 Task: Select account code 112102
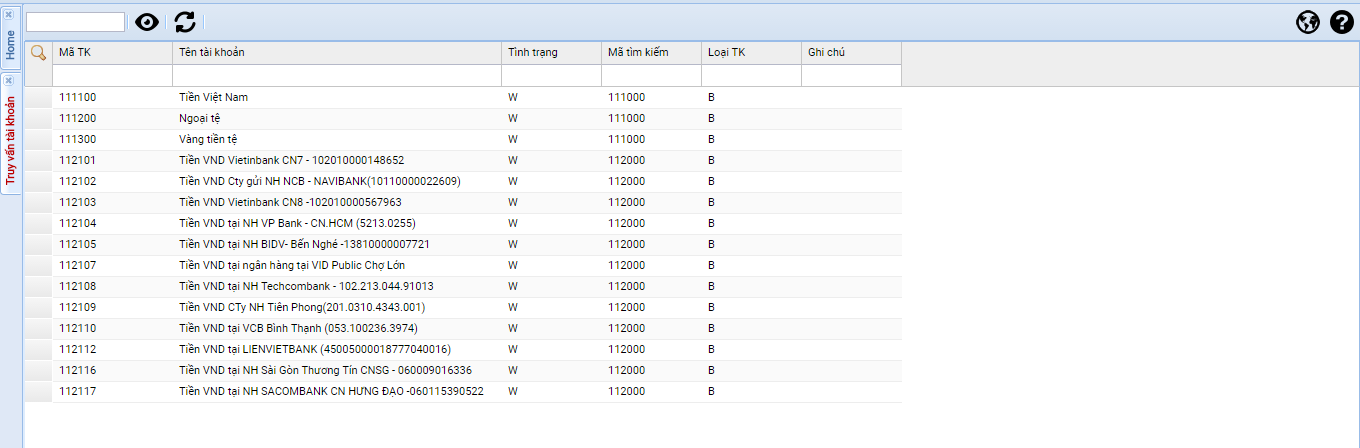(x=78, y=181)
